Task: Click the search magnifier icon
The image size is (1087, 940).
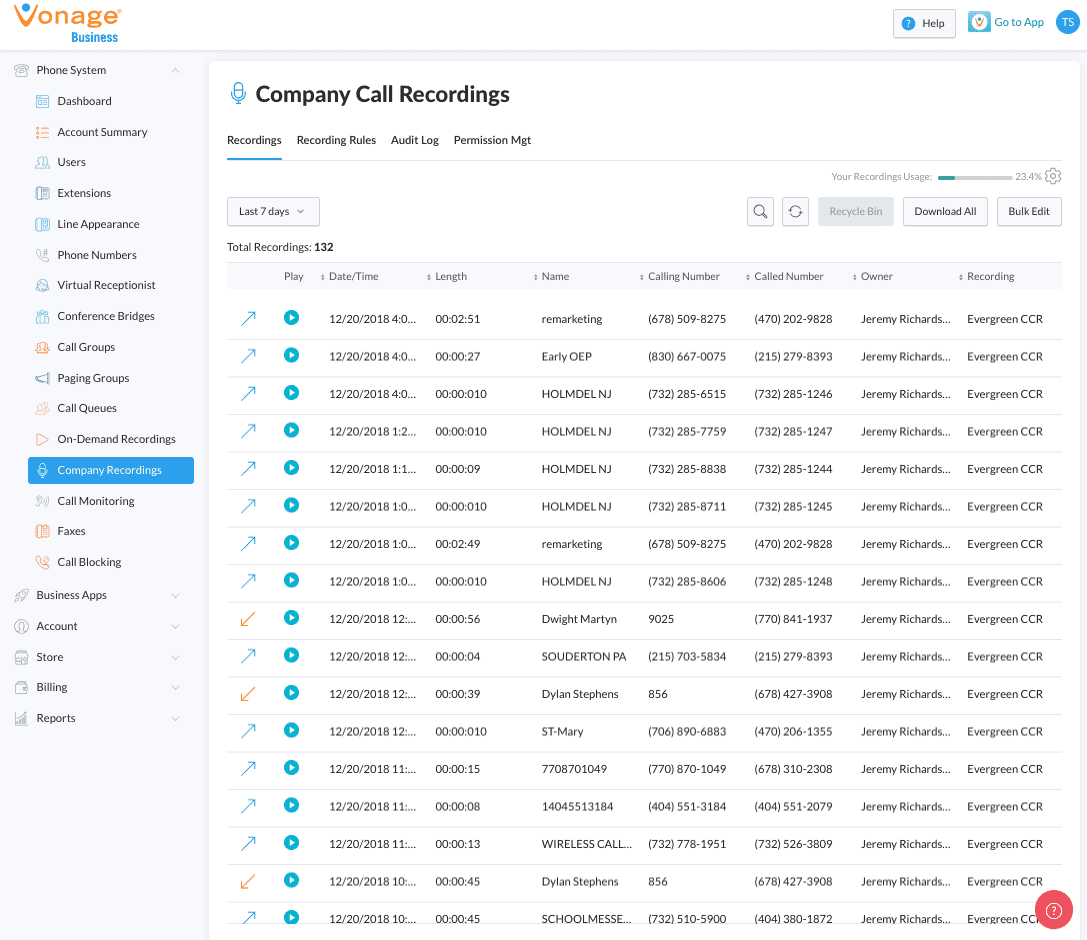Action: tap(760, 212)
